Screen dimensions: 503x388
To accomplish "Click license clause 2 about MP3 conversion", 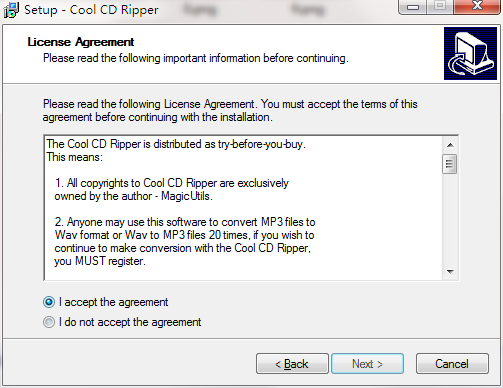I will point(185,242).
